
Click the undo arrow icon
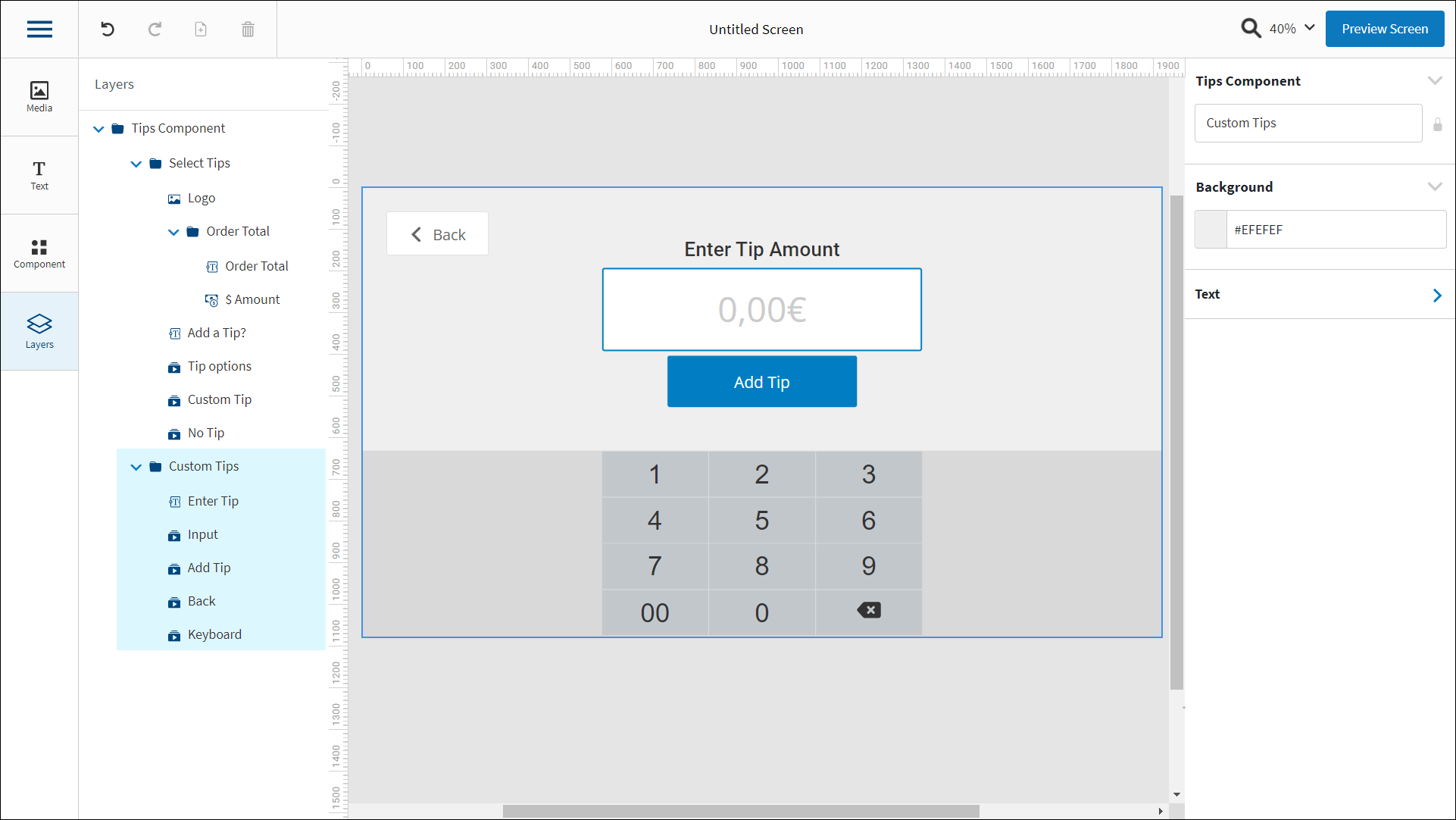click(x=108, y=30)
